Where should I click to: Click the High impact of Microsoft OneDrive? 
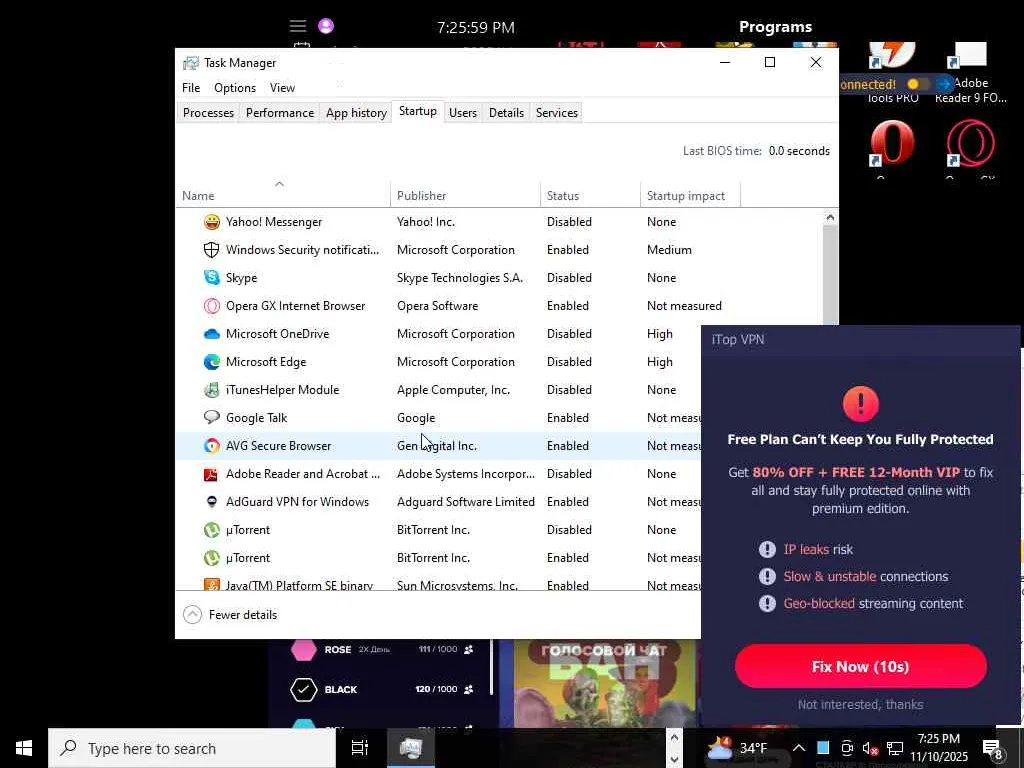(660, 334)
